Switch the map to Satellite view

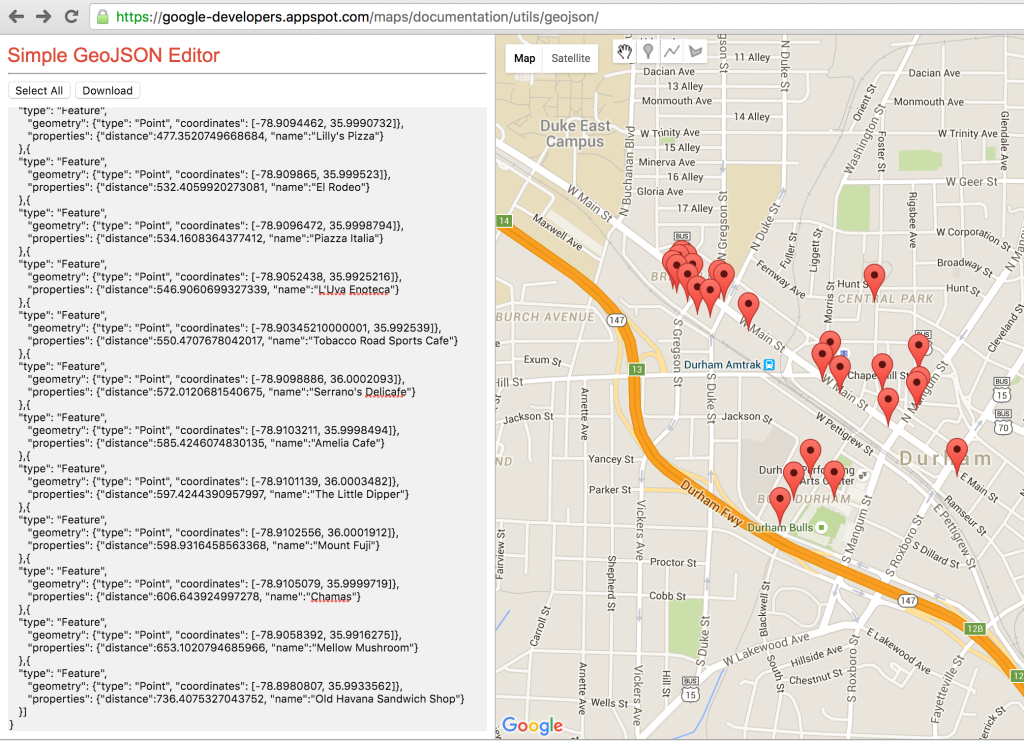571,58
